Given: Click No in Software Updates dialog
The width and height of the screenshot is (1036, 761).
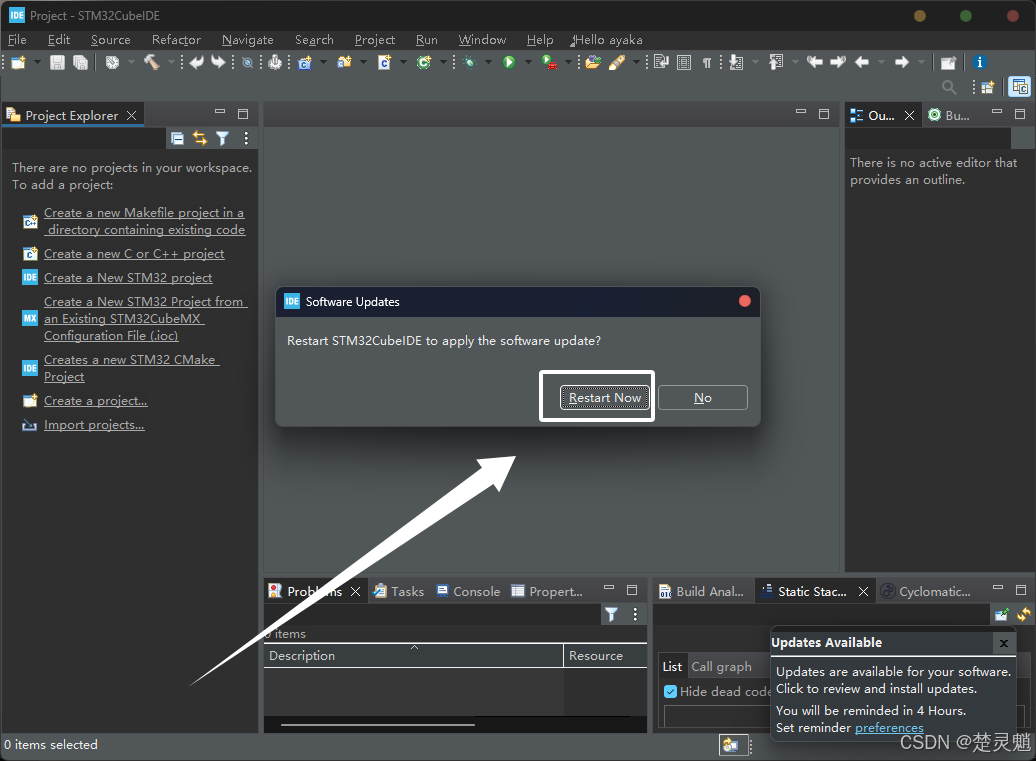Looking at the screenshot, I should (x=703, y=398).
